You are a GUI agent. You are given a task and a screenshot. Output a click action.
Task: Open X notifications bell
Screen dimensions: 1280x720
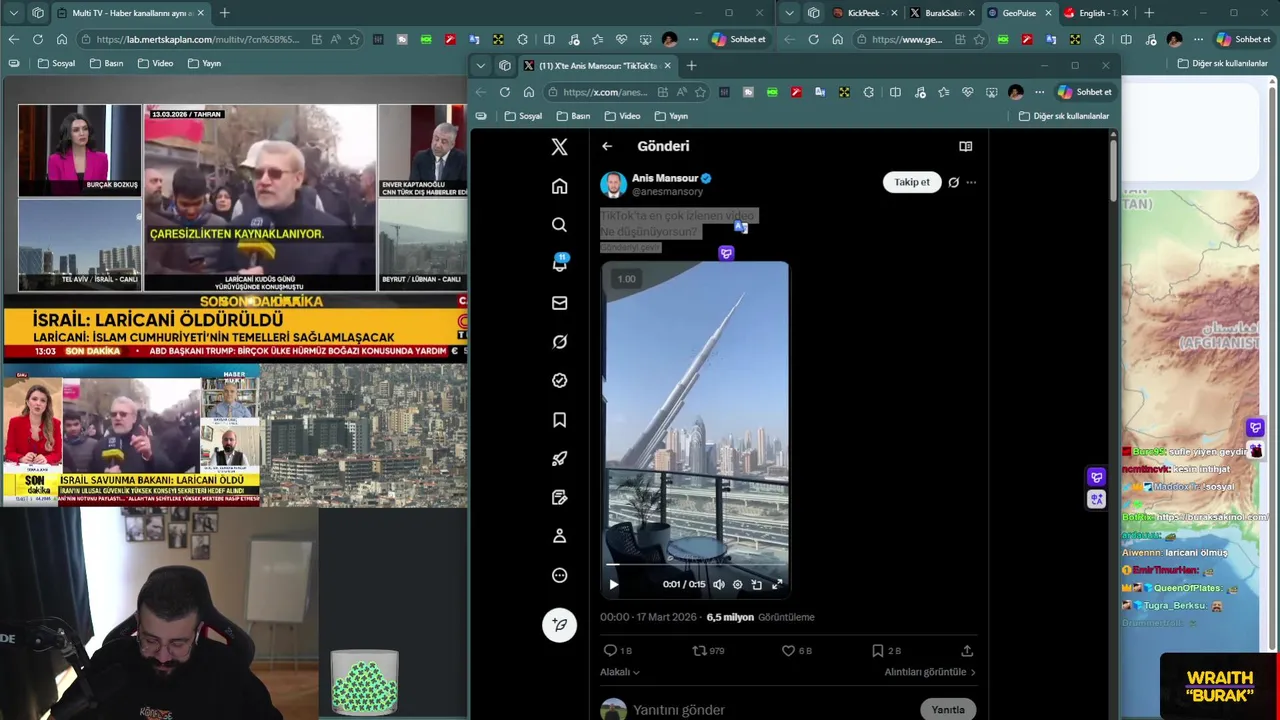point(559,263)
